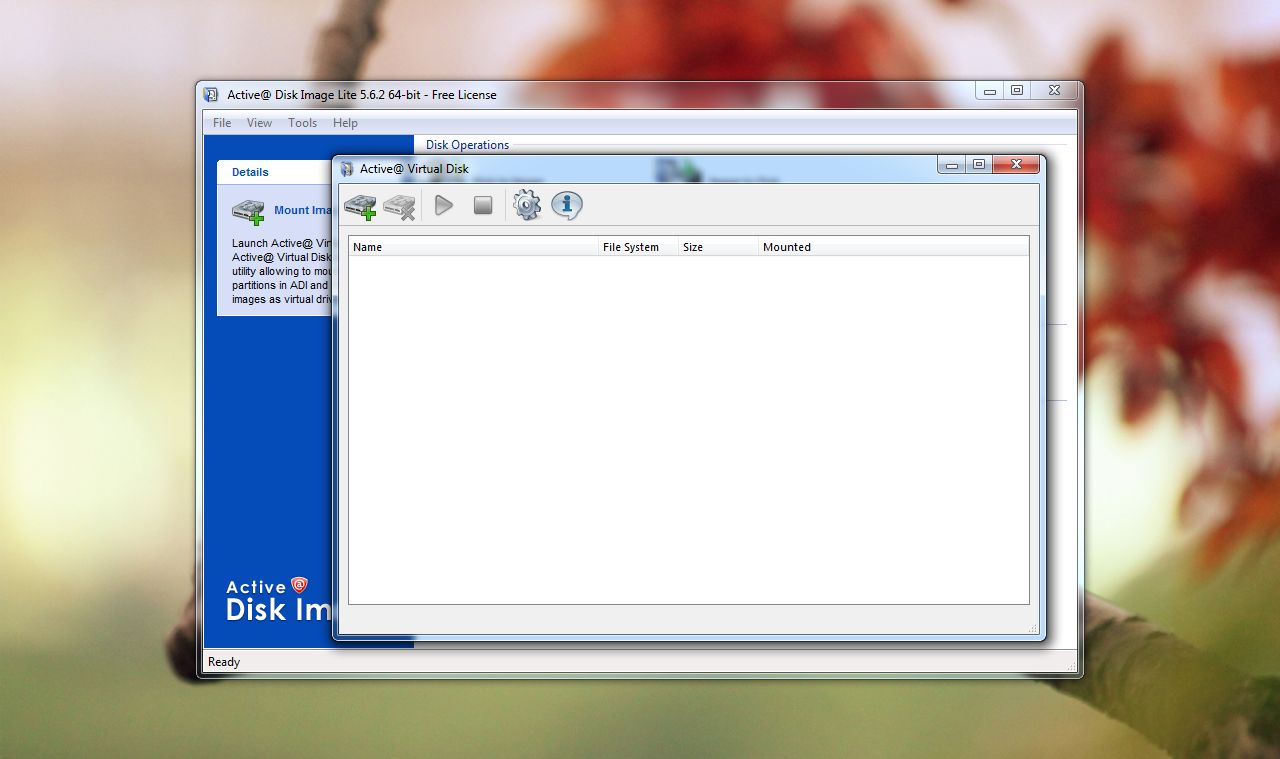1280x759 pixels.
Task: Close the Active@ Virtual Disk window
Action: [x=1016, y=165]
